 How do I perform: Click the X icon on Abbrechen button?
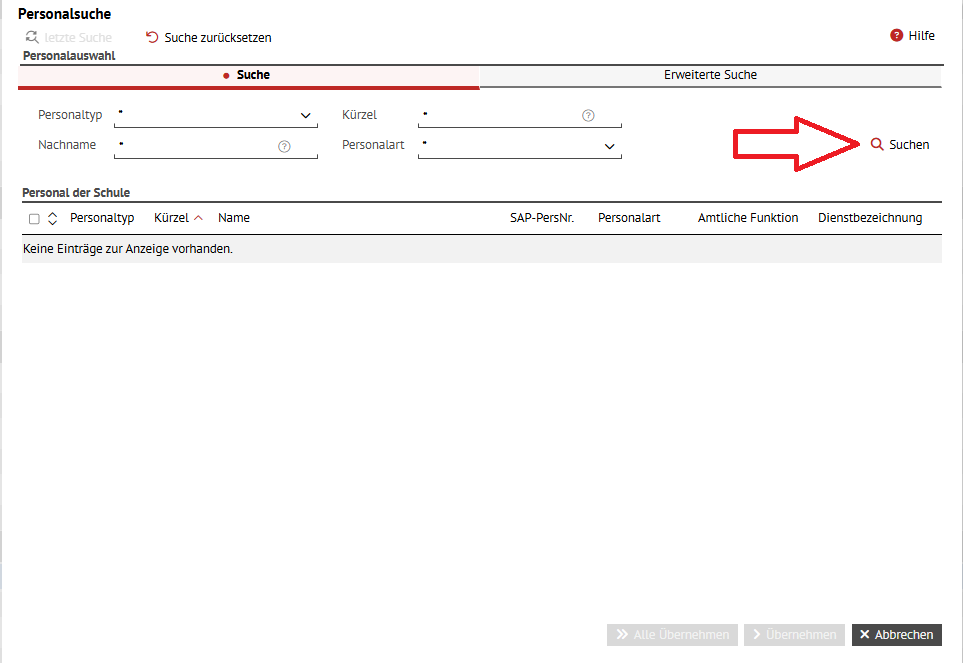865,634
